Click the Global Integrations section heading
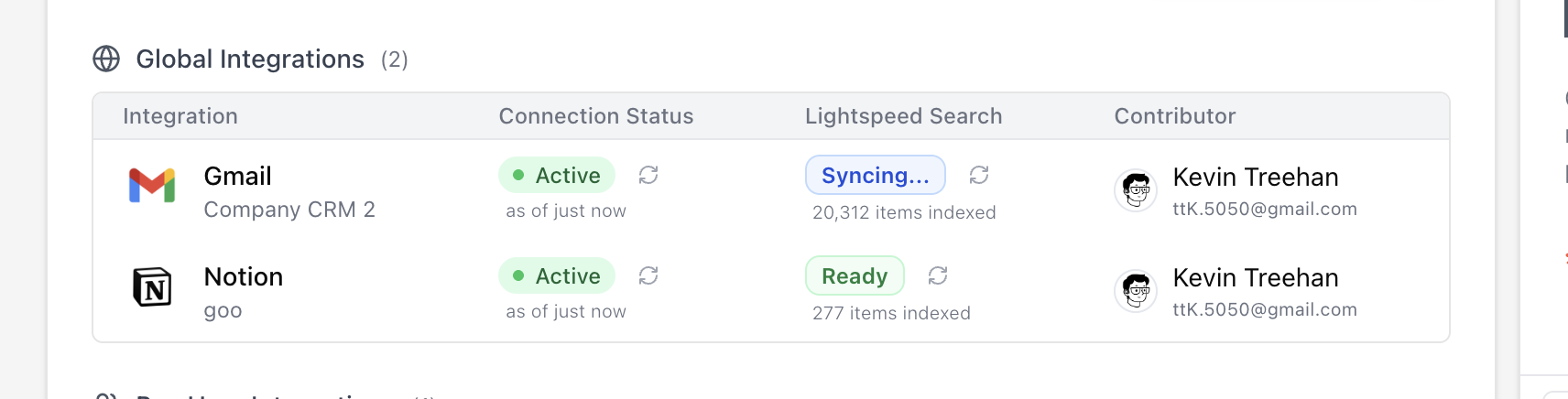Image resolution: width=1568 pixels, height=399 pixels. [250, 59]
